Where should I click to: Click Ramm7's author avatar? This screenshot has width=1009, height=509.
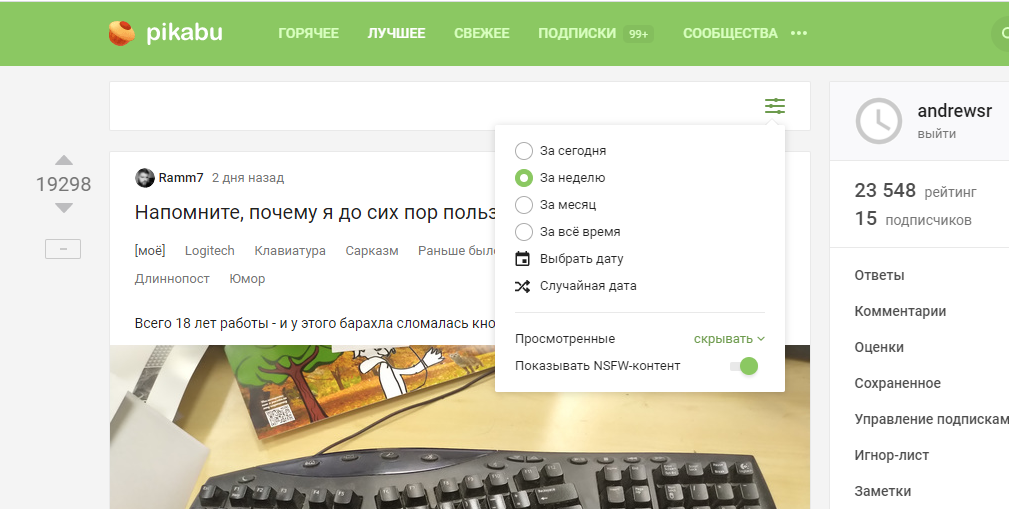[x=145, y=178]
